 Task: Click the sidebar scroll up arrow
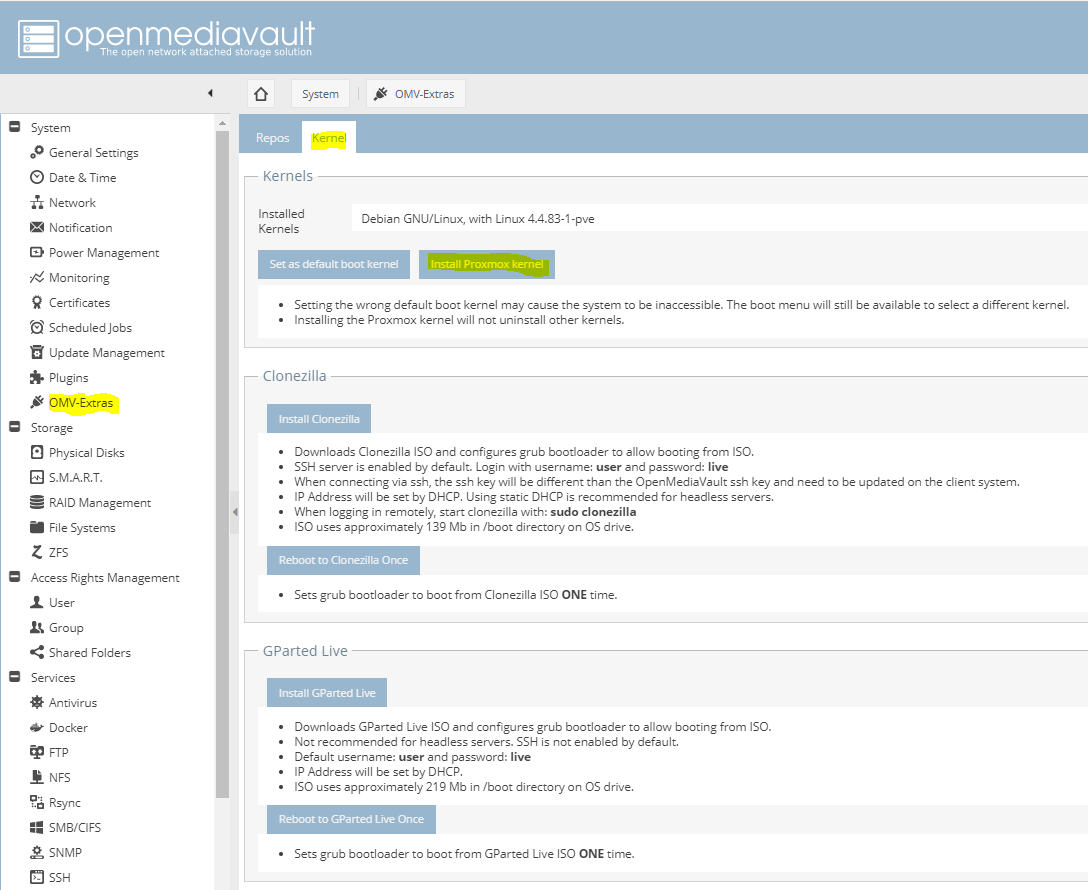tap(222, 123)
